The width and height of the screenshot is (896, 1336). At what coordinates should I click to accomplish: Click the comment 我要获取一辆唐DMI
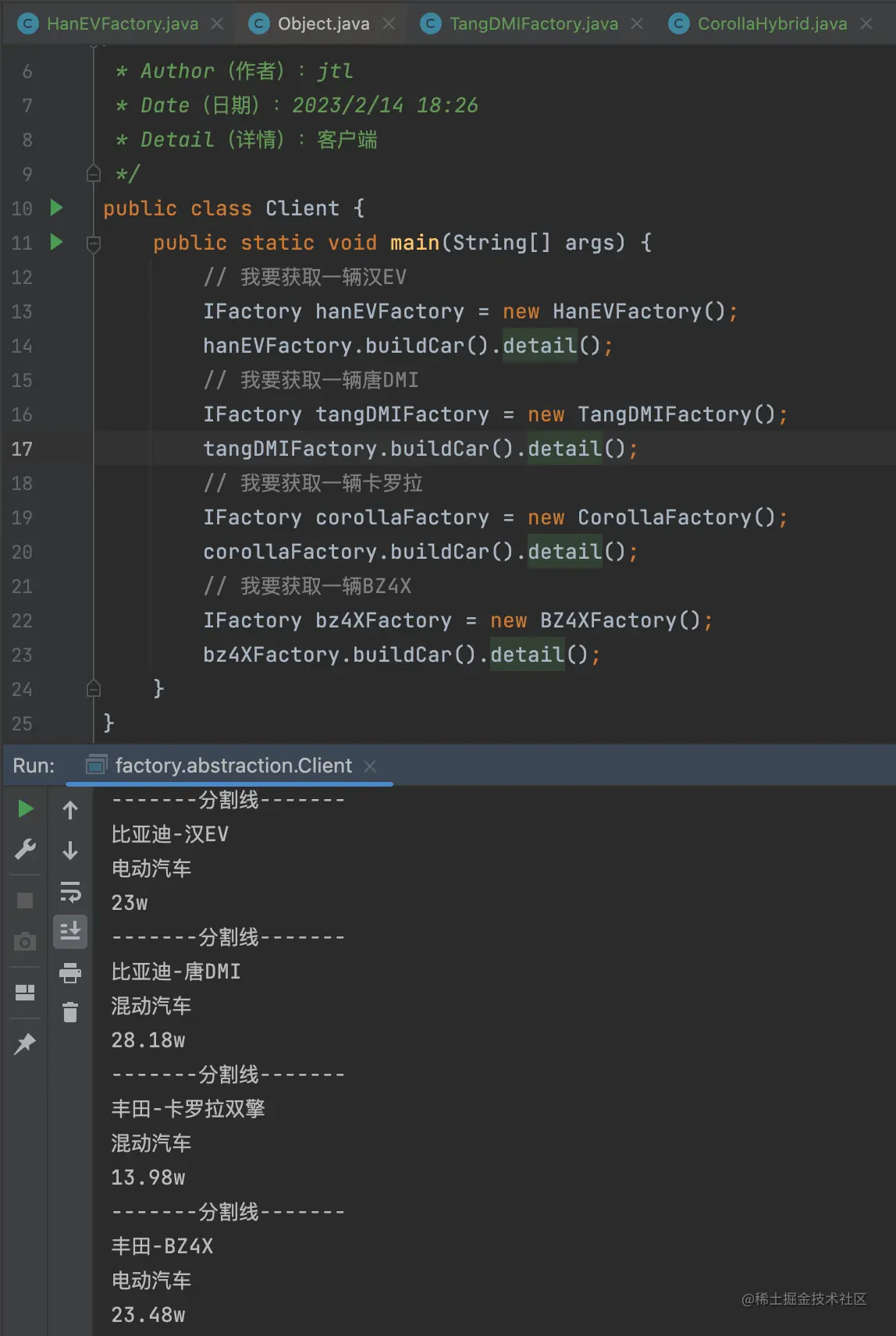311,380
